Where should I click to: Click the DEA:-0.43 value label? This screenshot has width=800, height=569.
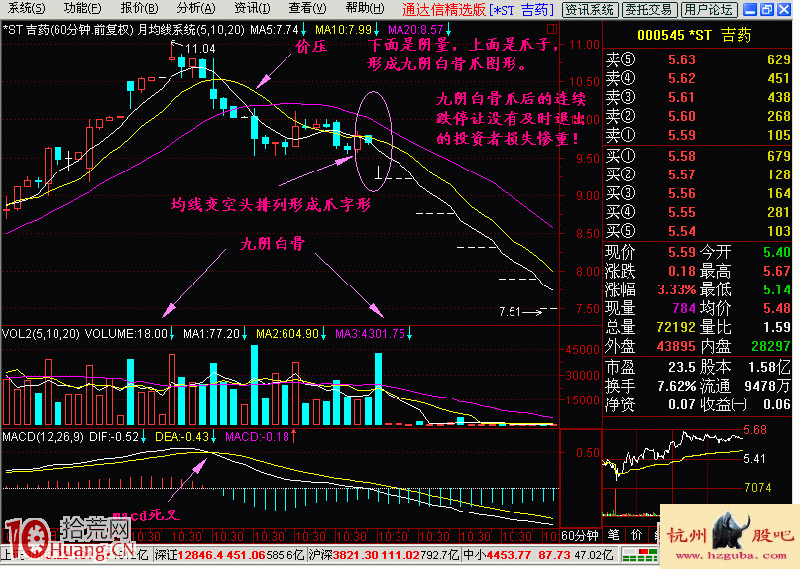tap(182, 437)
